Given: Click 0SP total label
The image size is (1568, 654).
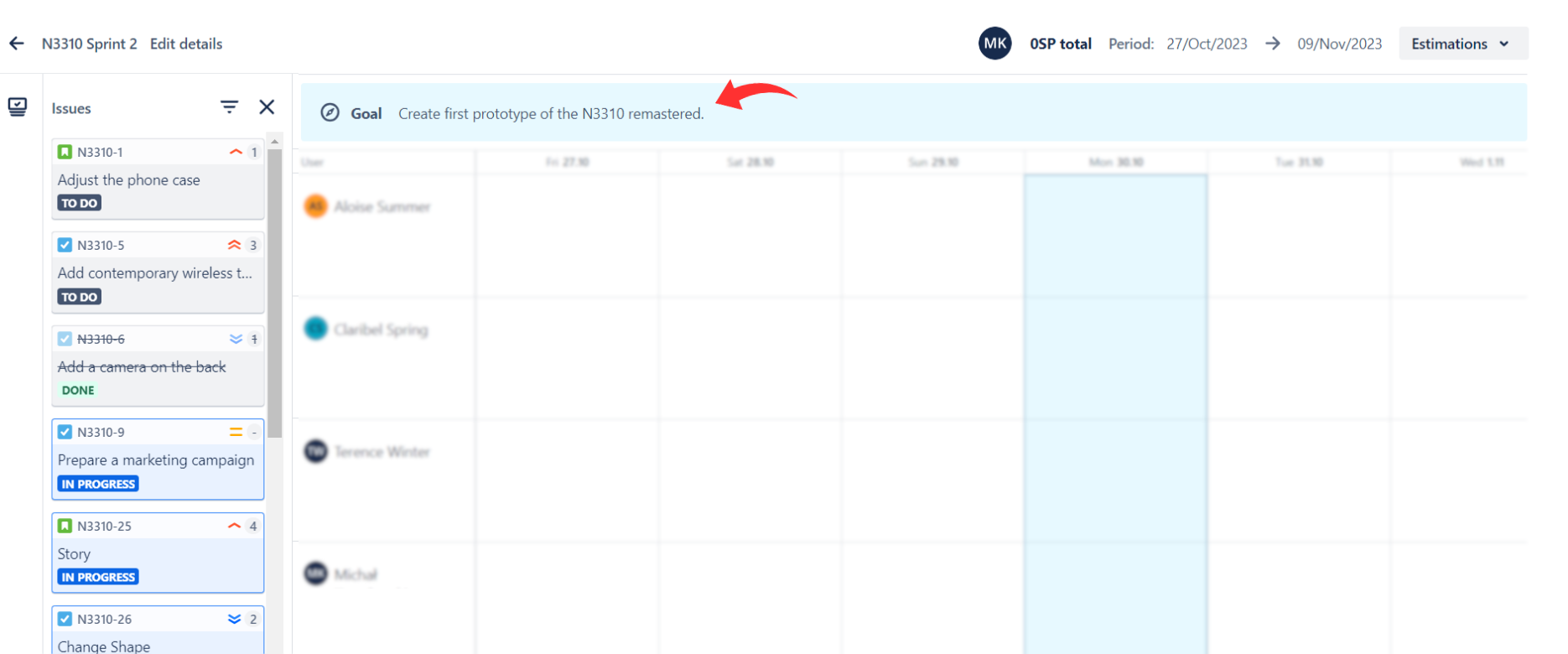Looking at the screenshot, I should click(x=1061, y=44).
